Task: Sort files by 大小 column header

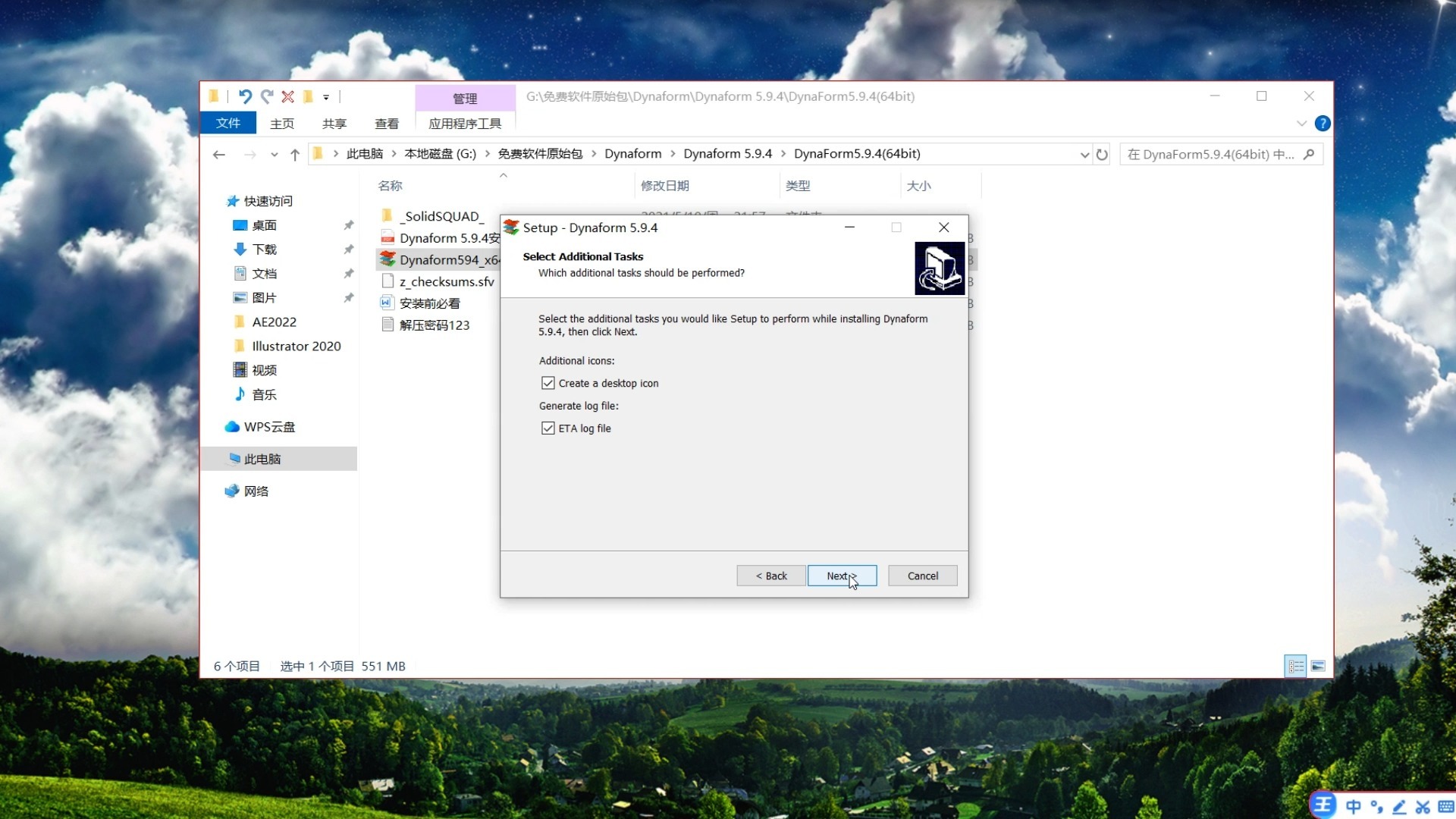Action: pyautogui.click(x=918, y=186)
